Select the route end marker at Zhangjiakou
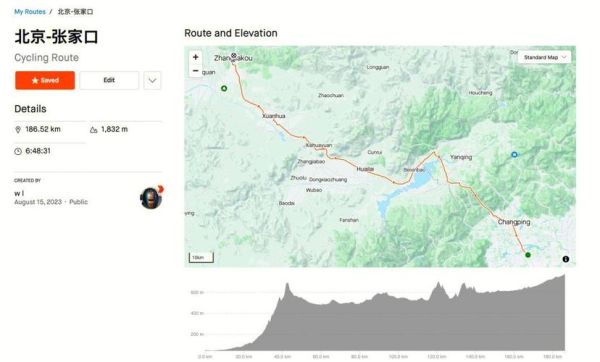Screen dimensions: 600x362 (x=233, y=56)
